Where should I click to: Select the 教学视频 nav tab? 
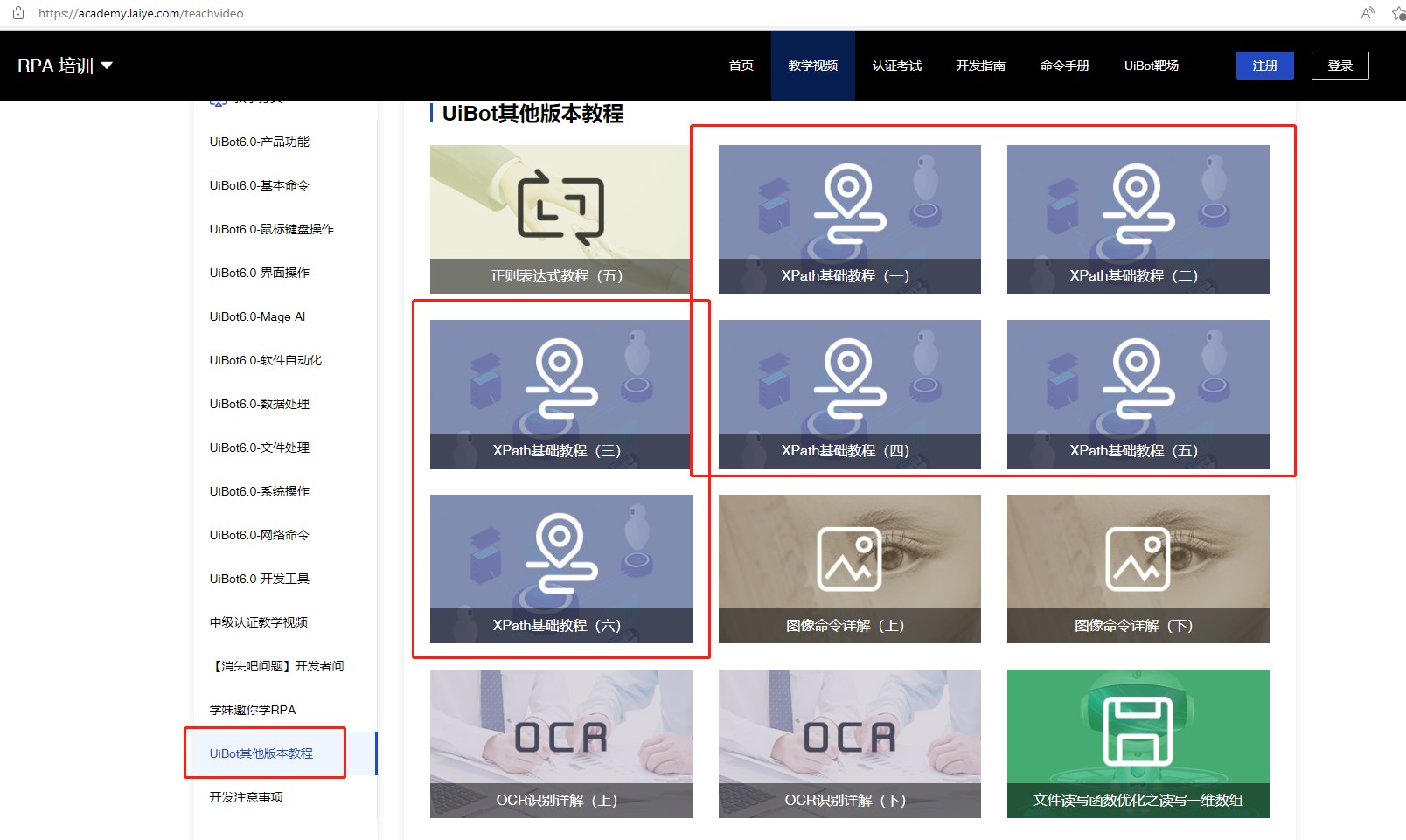click(x=812, y=66)
